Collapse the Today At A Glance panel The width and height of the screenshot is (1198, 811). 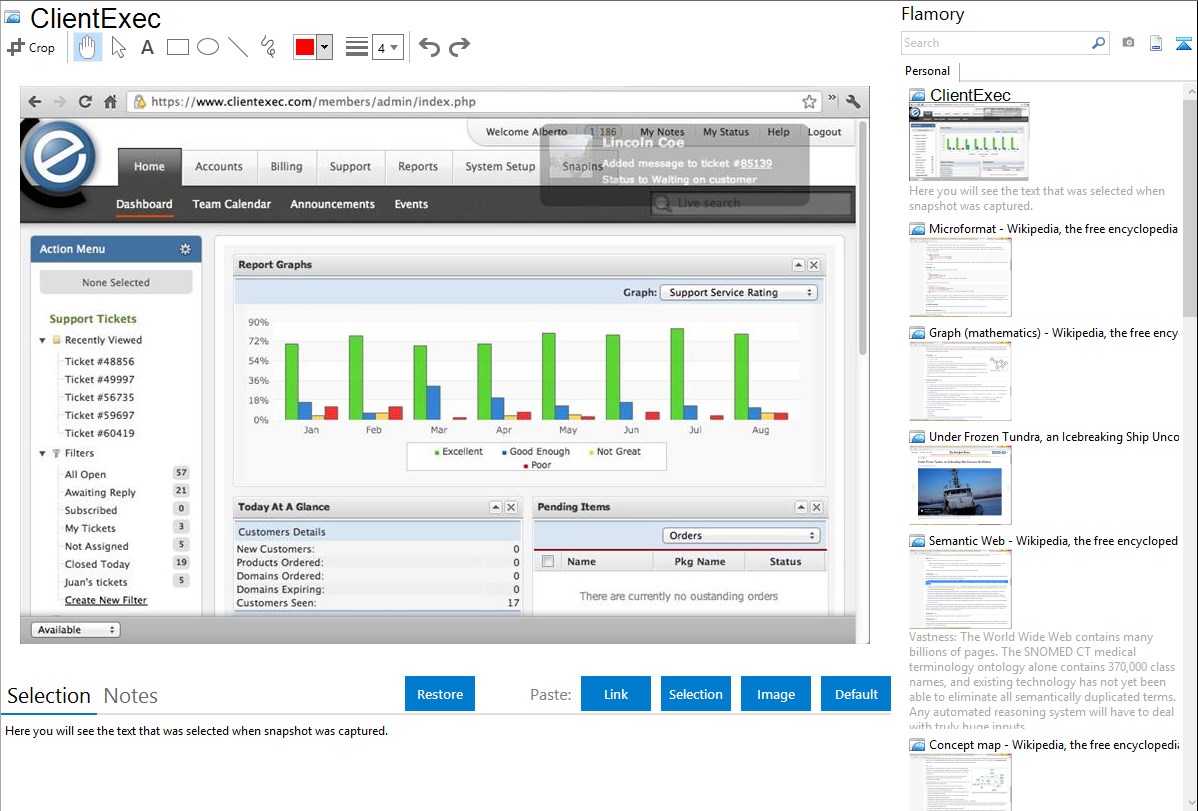[496, 507]
